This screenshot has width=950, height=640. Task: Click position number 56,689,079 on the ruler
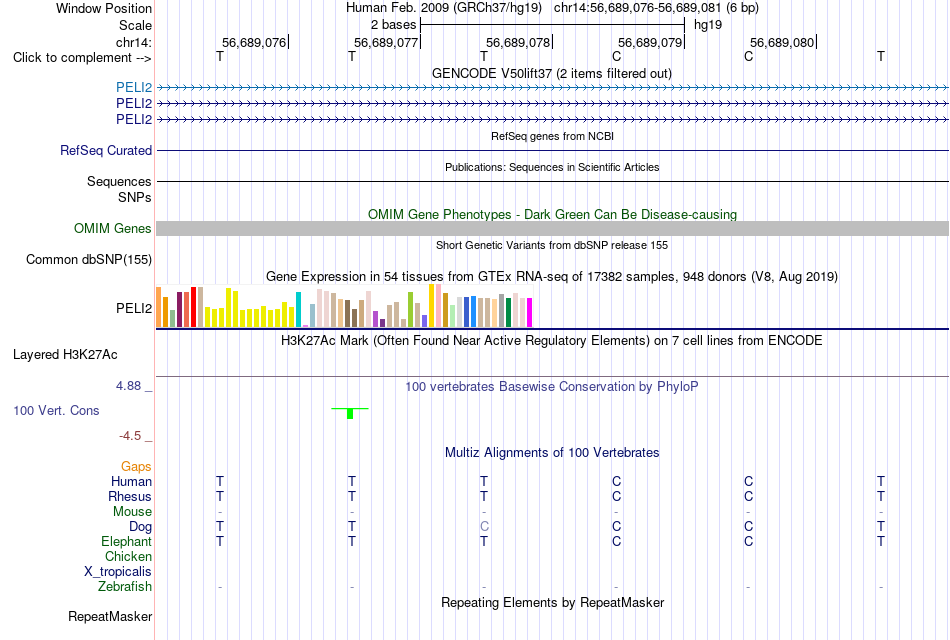tap(650, 42)
